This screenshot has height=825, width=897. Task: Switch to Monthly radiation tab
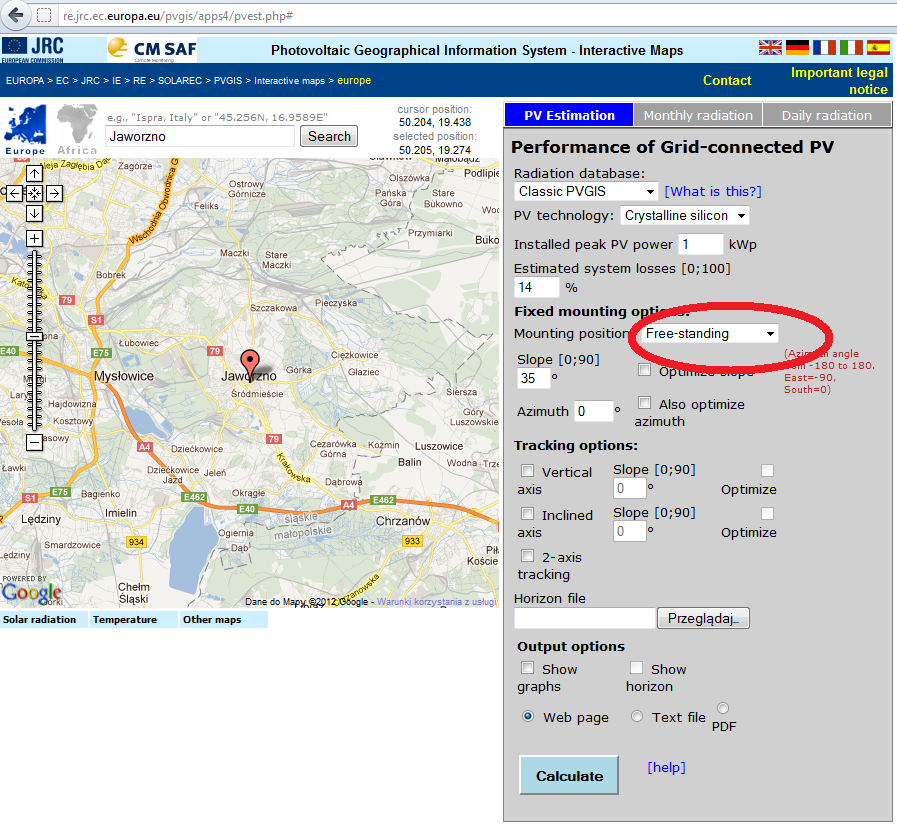tap(698, 115)
